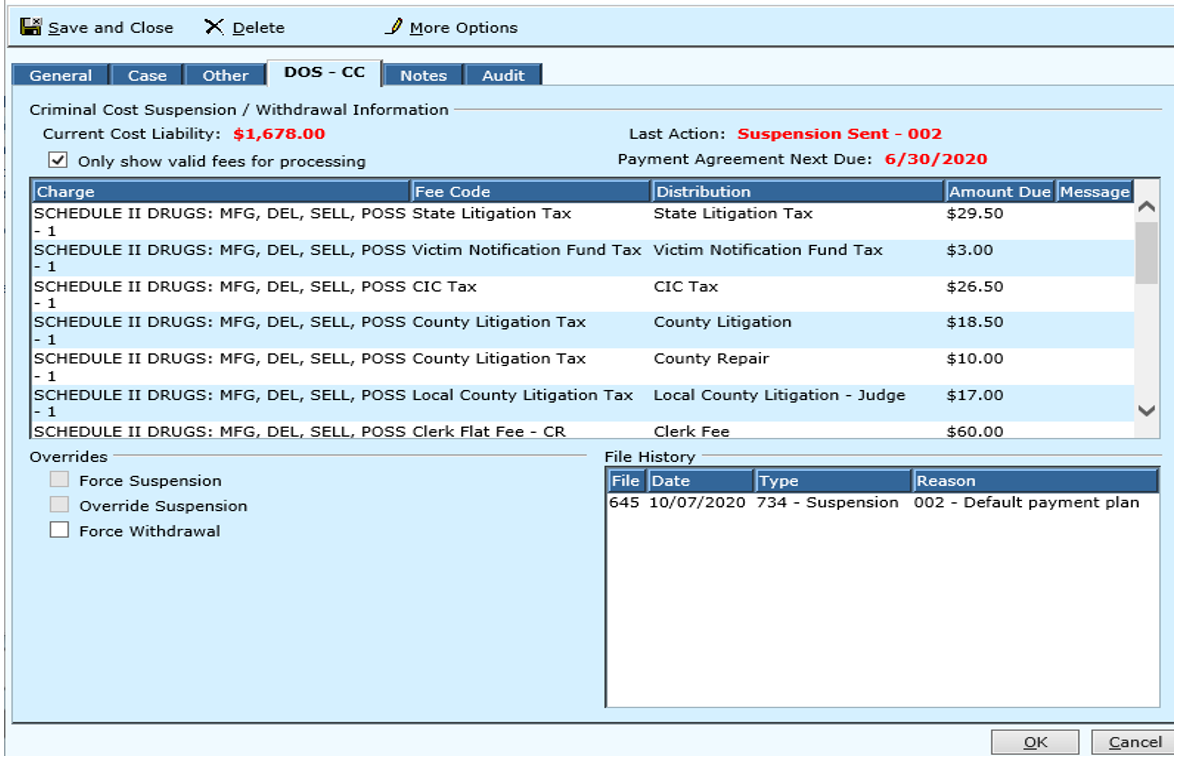Image resolution: width=1178 pixels, height=761 pixels.
Task: Click the Type column header in File History
Action: (x=833, y=481)
